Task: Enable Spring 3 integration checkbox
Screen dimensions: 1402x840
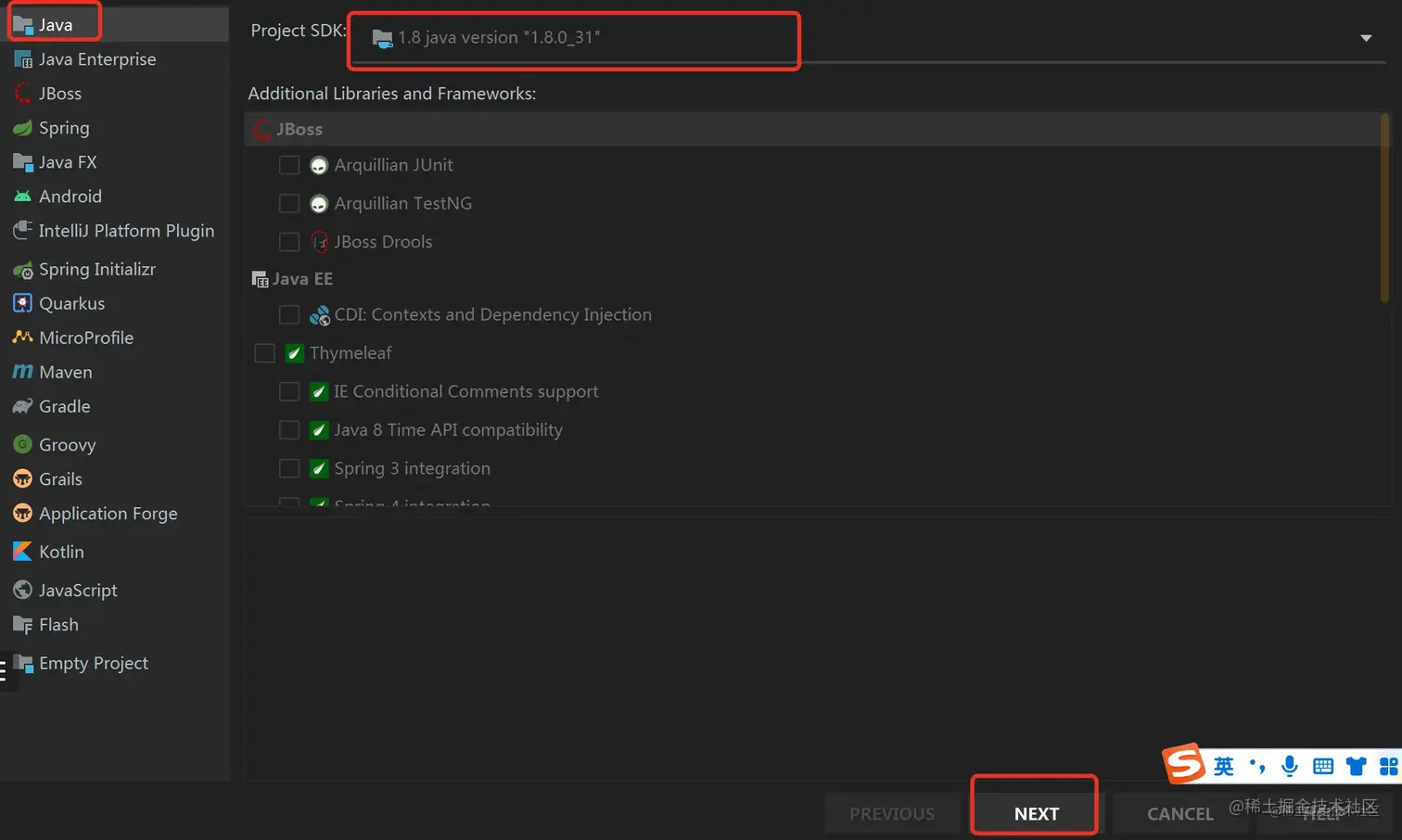Action: coord(289,469)
